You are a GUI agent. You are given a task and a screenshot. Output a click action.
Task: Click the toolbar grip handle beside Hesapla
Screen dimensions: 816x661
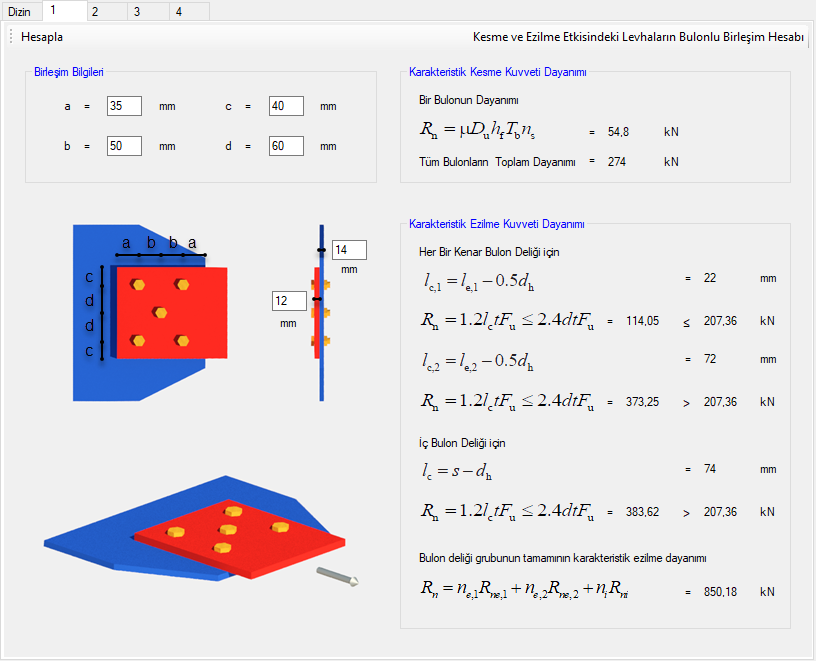pos(11,37)
